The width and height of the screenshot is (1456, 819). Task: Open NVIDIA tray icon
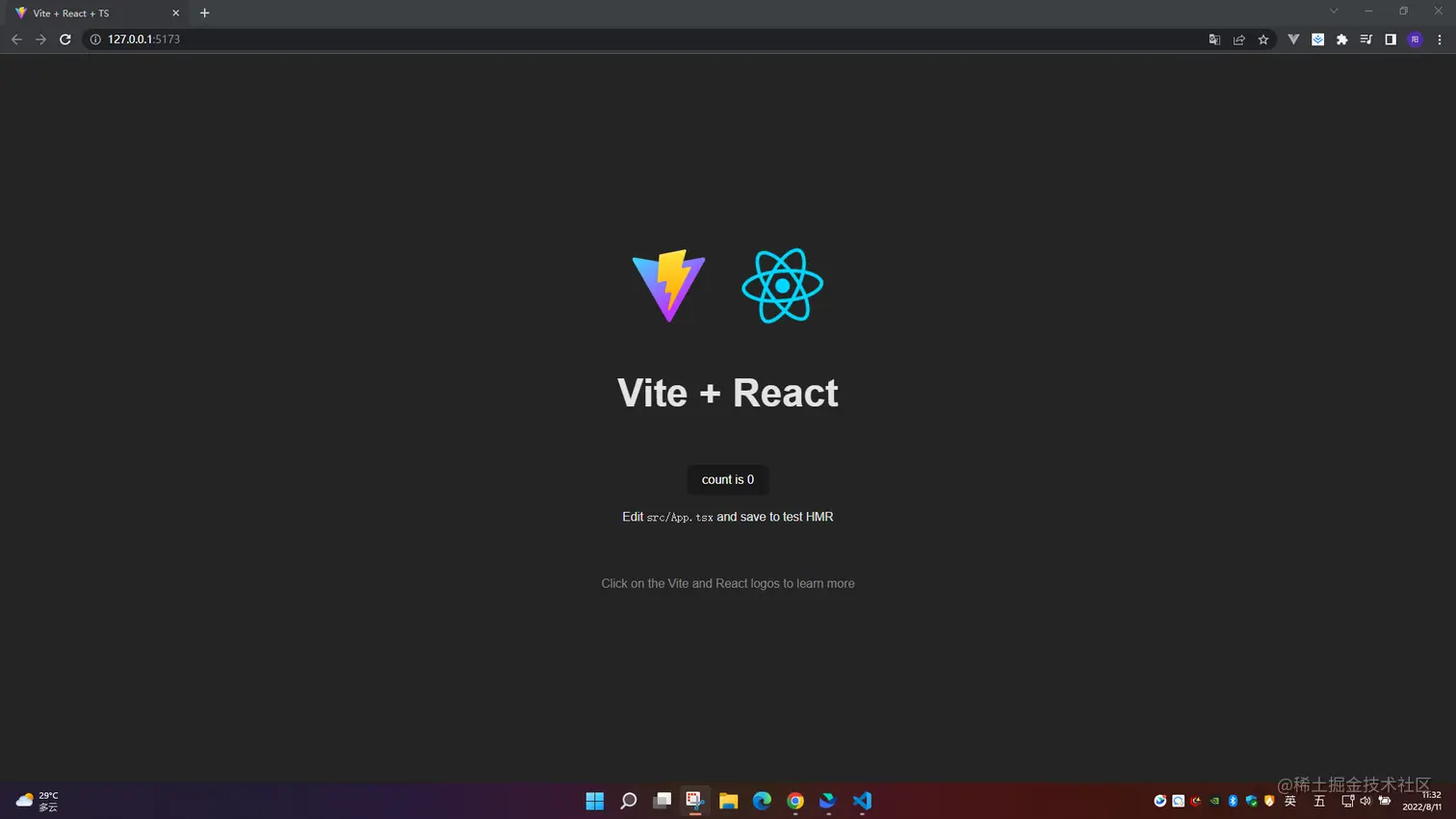[x=1214, y=801]
